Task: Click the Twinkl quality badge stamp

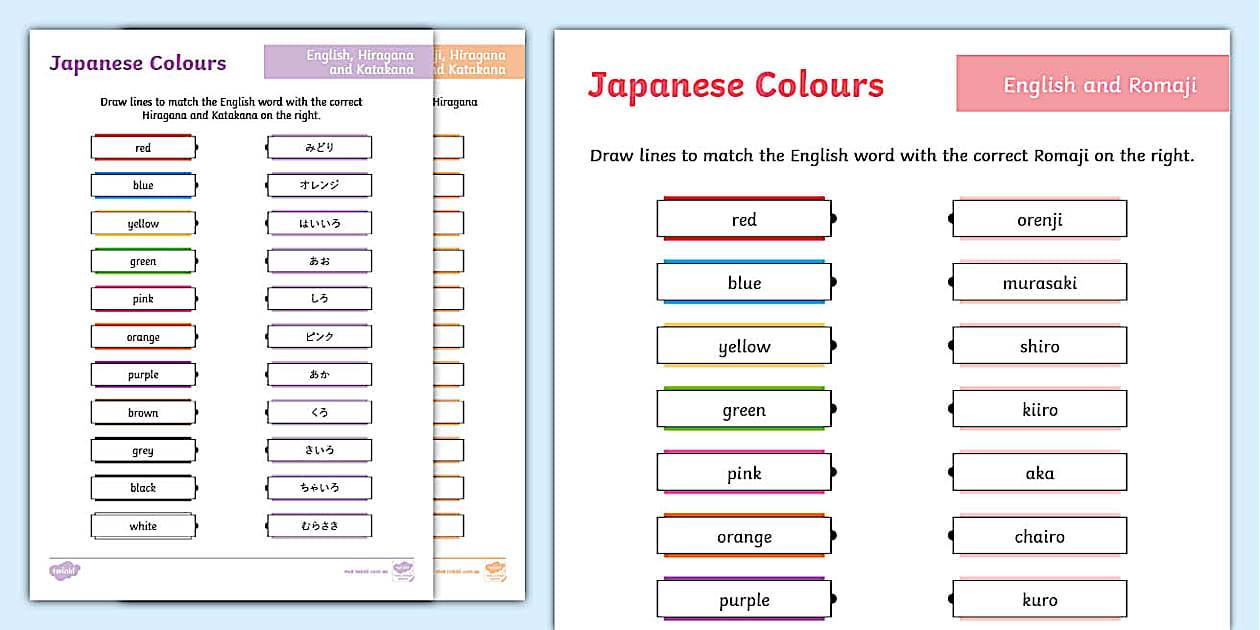Action: coord(402,570)
